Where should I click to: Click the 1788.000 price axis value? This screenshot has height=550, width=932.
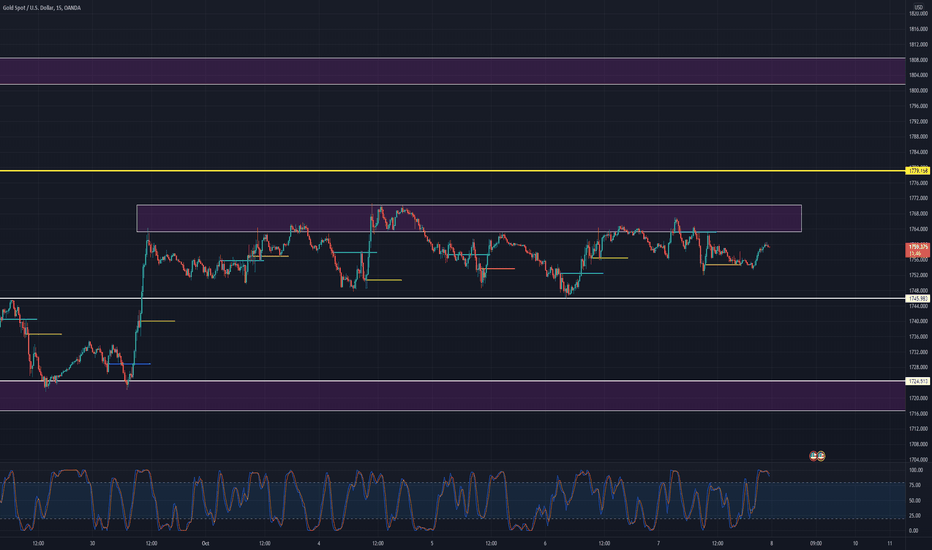pos(918,137)
